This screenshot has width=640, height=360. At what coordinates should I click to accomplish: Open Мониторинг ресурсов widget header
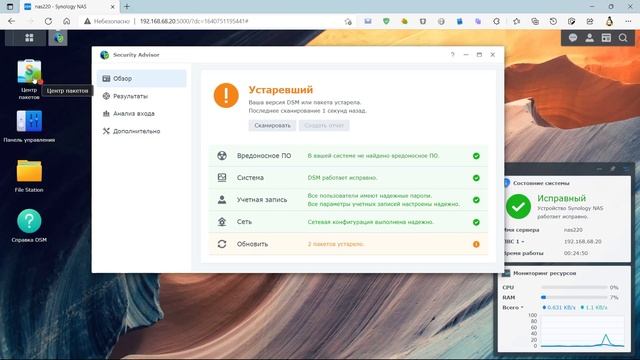(x=544, y=273)
